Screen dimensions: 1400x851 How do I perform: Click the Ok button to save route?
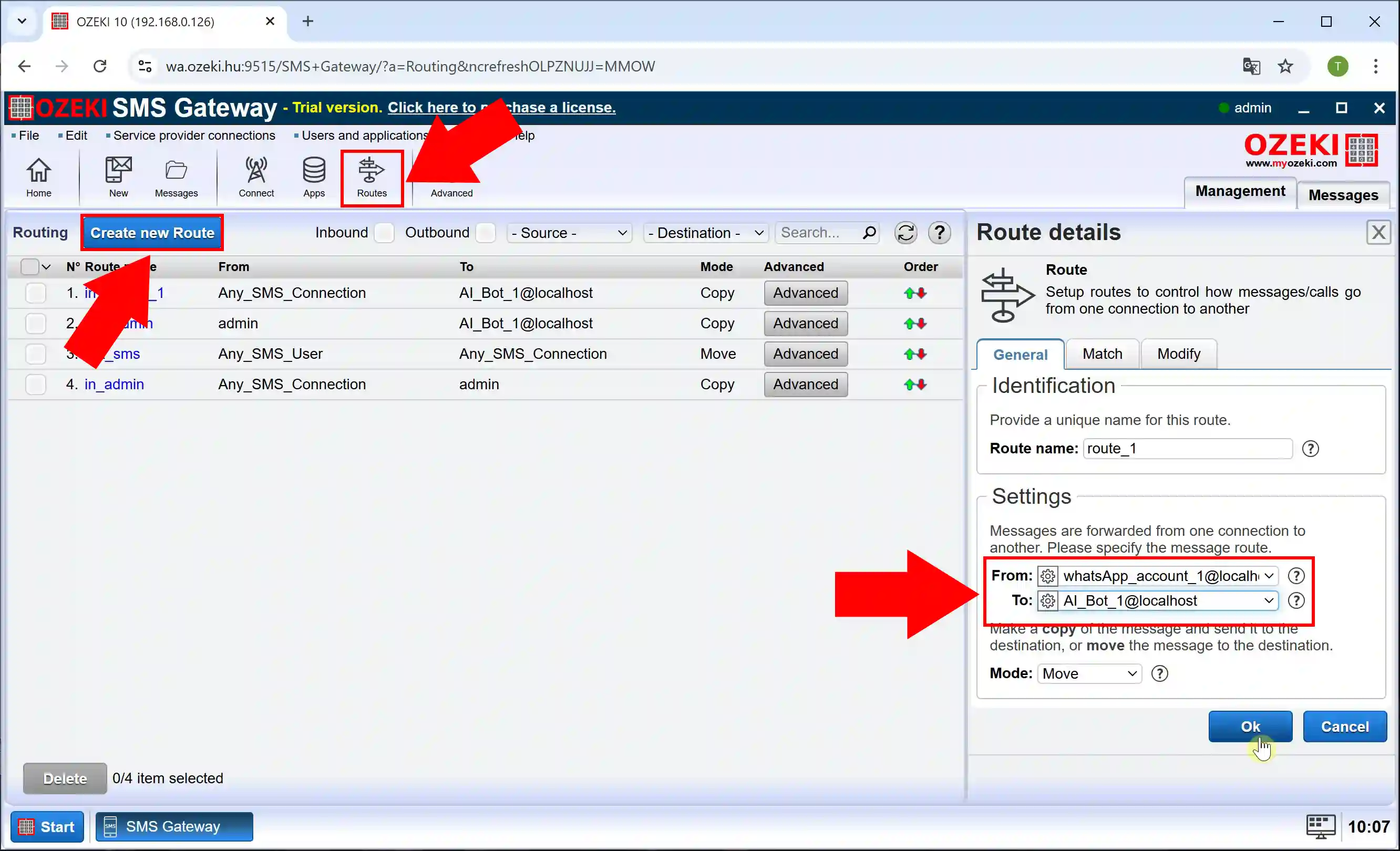point(1250,726)
